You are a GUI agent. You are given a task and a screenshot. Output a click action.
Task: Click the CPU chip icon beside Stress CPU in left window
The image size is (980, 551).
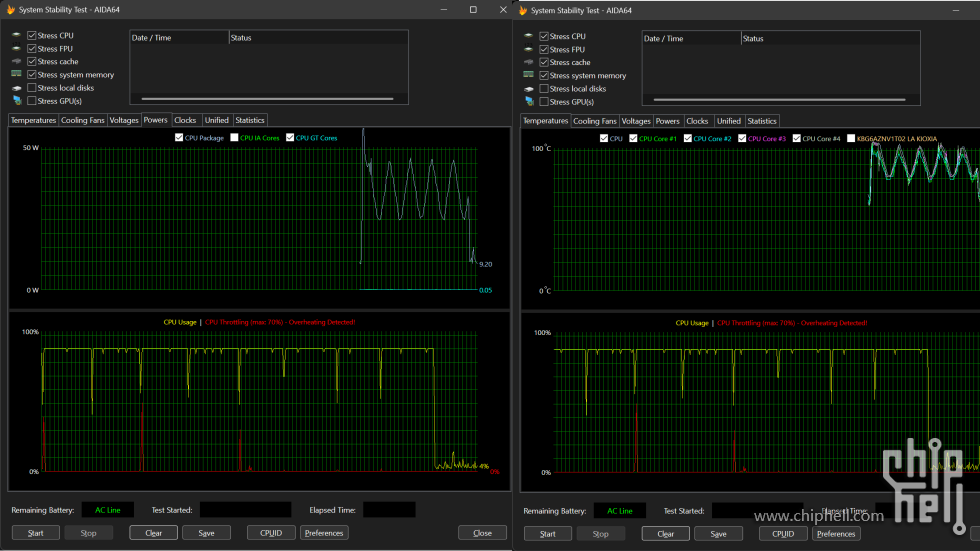[16, 35]
